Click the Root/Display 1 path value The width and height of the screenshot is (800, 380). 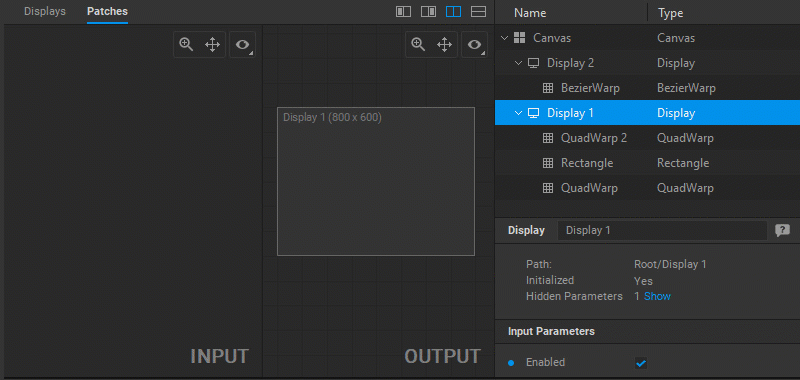coord(670,265)
